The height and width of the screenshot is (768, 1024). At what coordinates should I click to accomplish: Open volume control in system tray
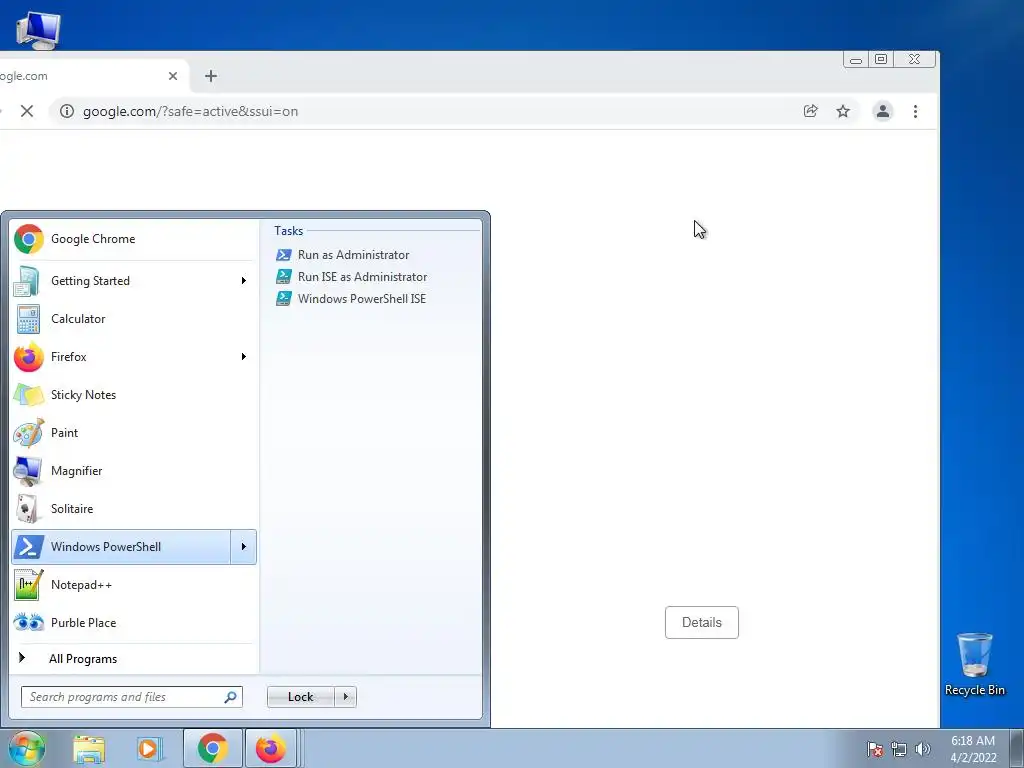923,749
